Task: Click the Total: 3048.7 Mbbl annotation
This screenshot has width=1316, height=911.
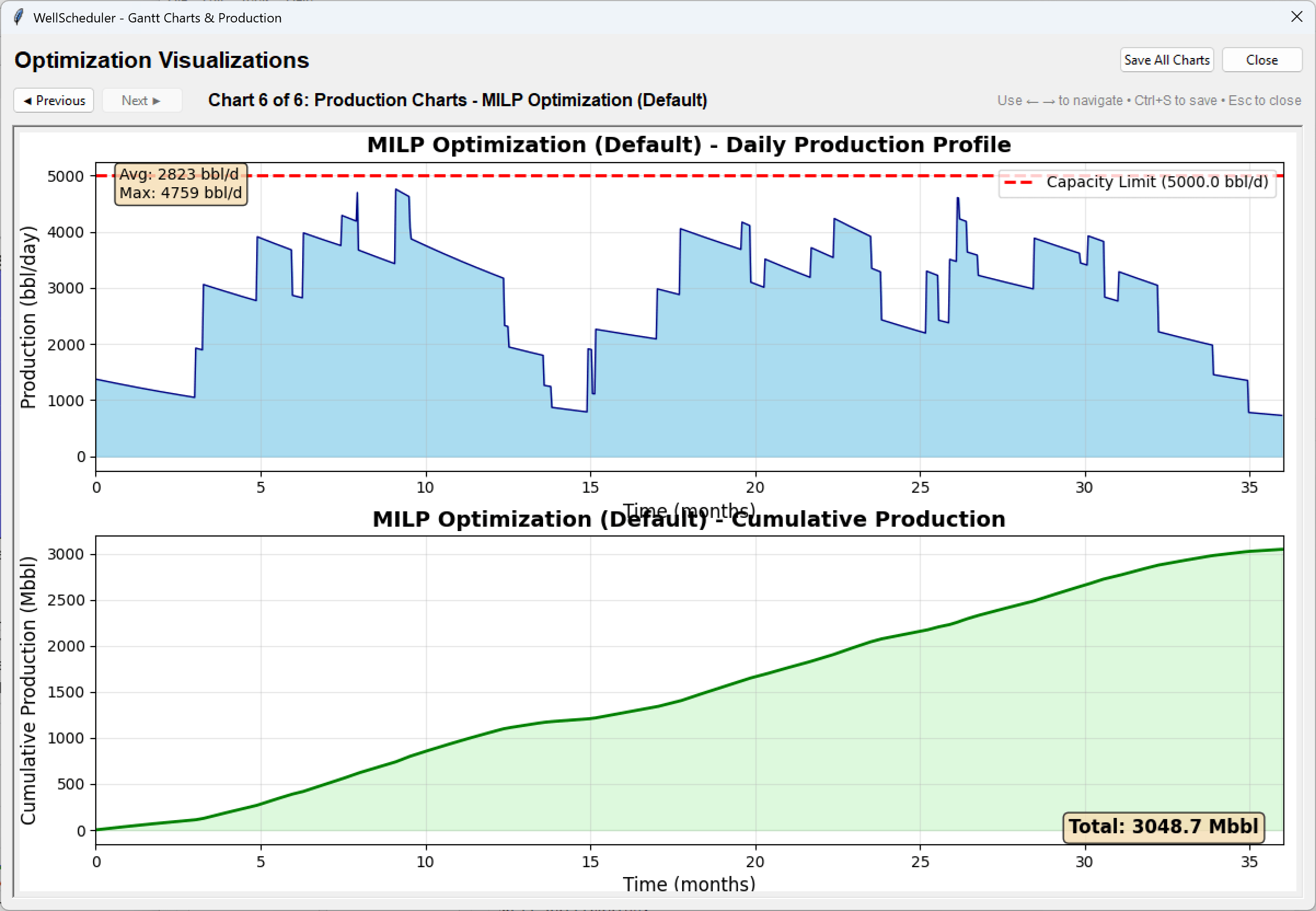Action: [x=1163, y=827]
